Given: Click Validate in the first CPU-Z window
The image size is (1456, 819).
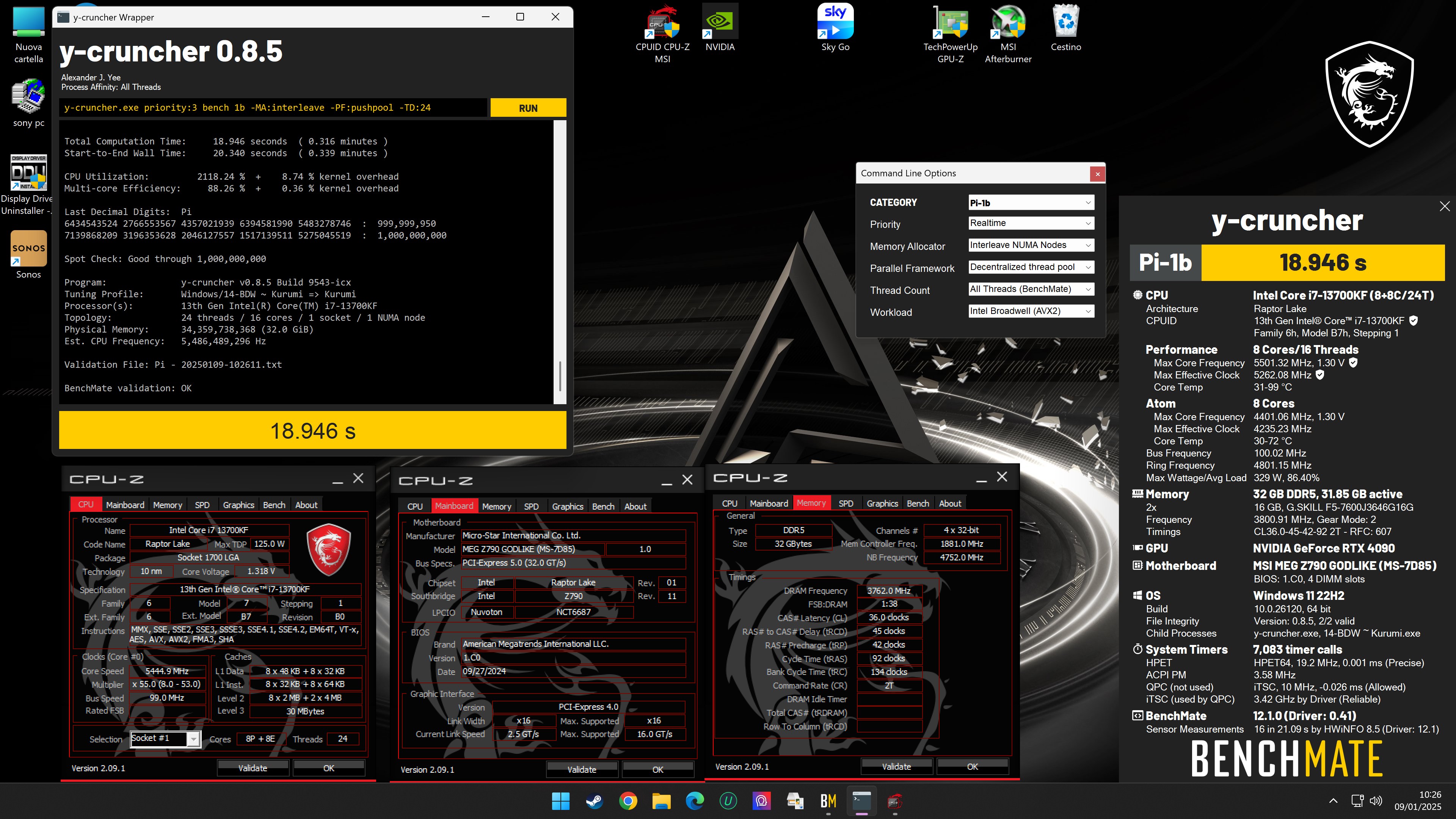Looking at the screenshot, I should 253,768.
